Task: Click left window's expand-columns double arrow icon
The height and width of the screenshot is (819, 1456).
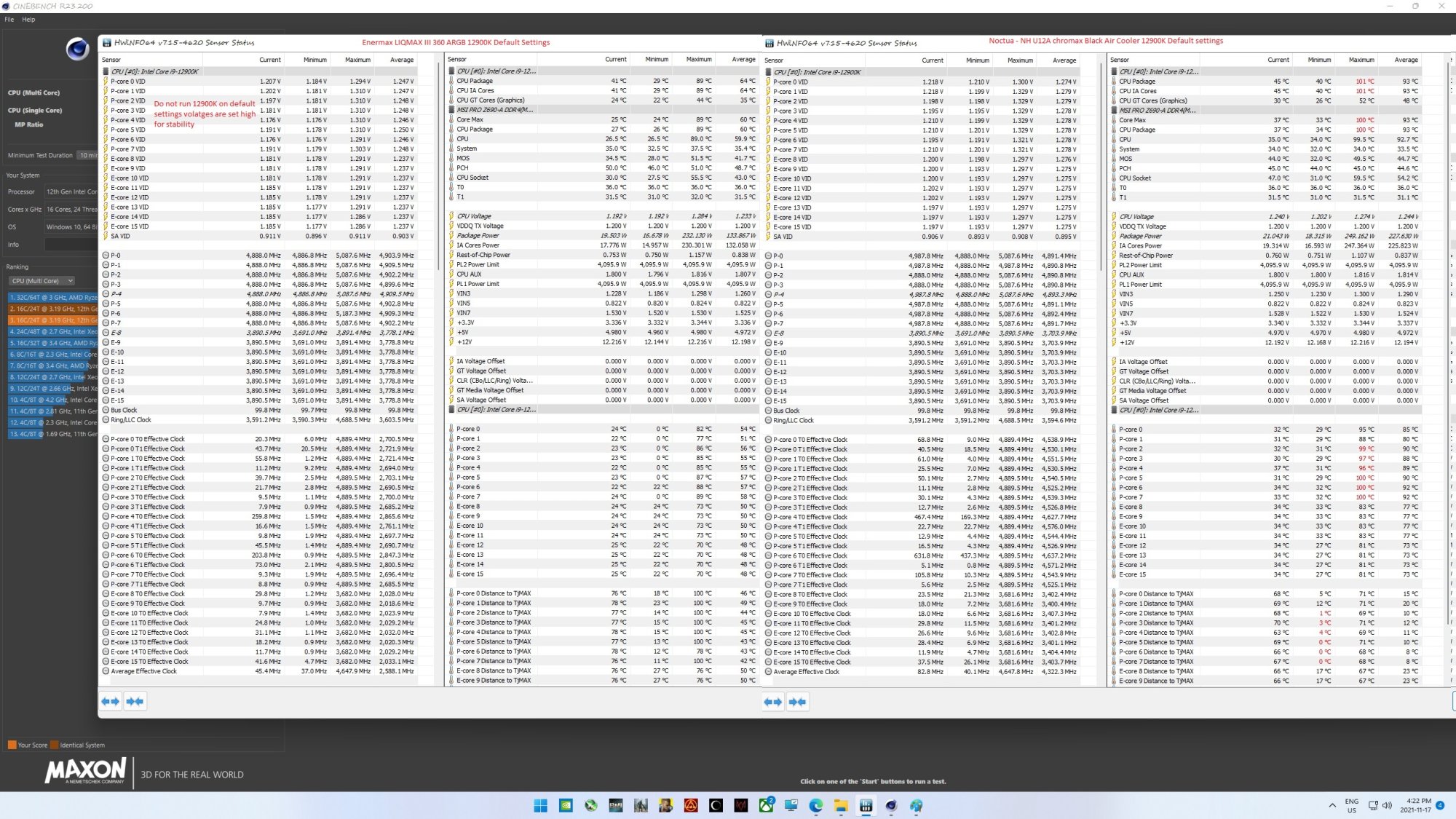Action: 111,701
